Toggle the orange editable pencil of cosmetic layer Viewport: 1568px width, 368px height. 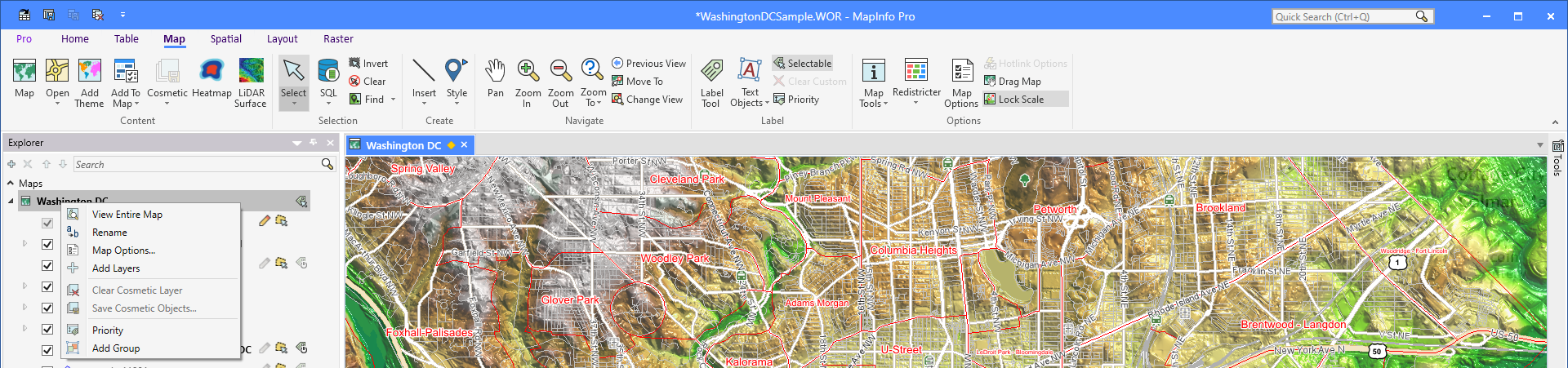coord(265,221)
